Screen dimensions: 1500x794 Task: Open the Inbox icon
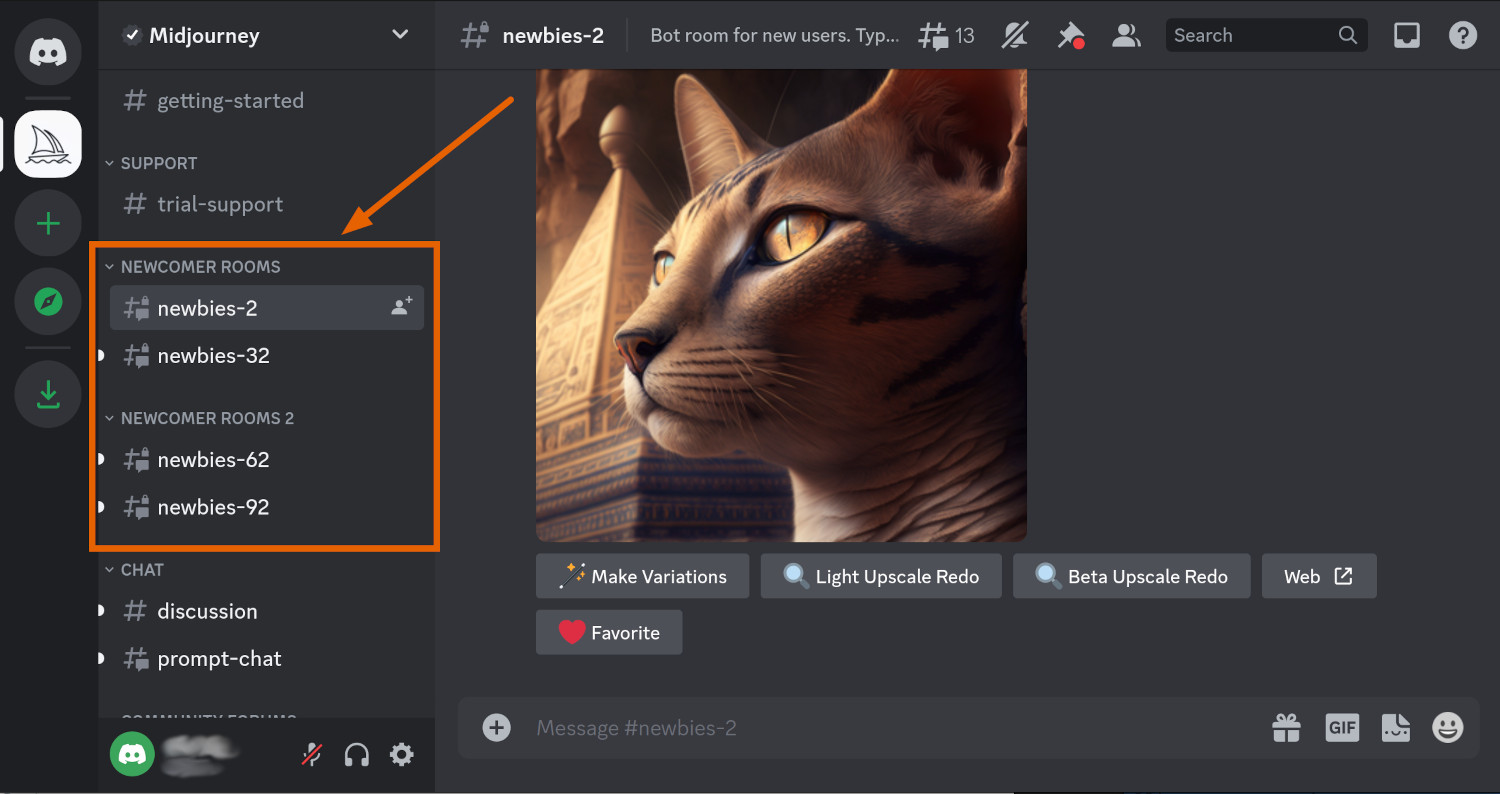tap(1407, 36)
